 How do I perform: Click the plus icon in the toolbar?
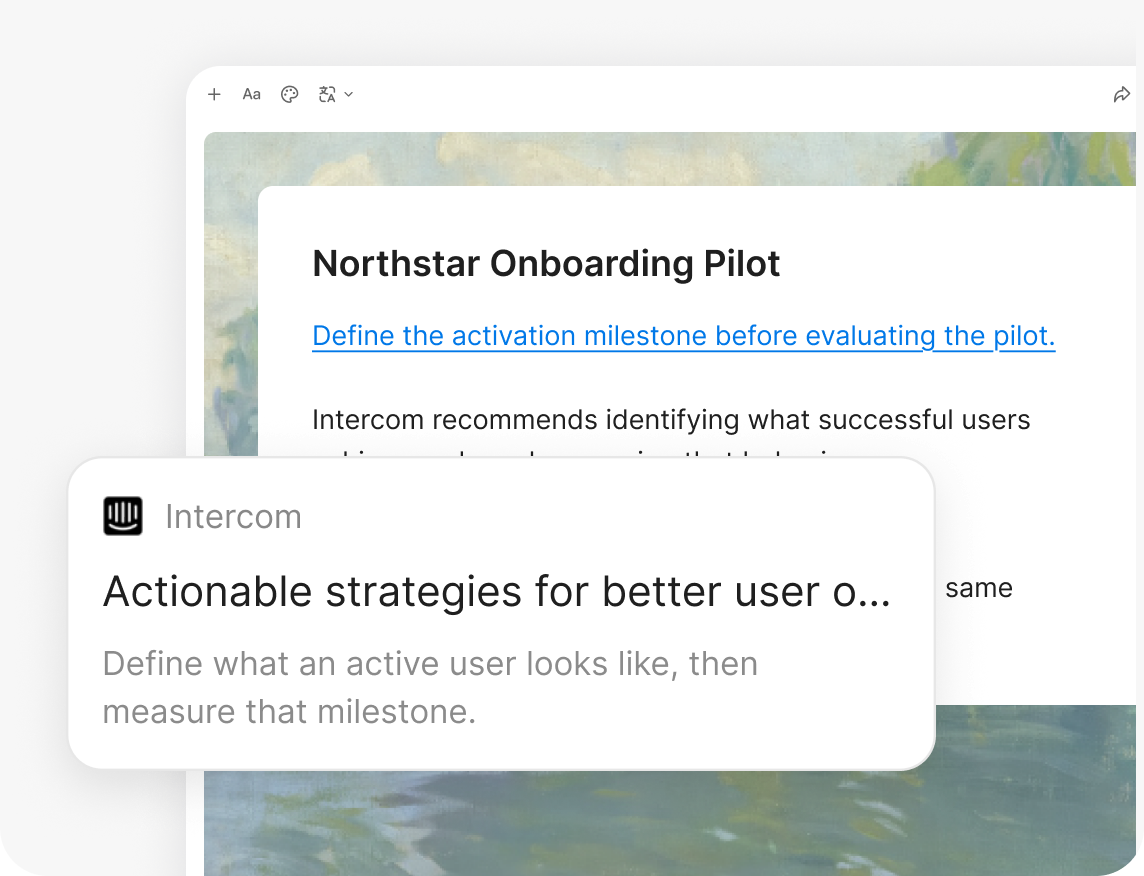point(214,94)
